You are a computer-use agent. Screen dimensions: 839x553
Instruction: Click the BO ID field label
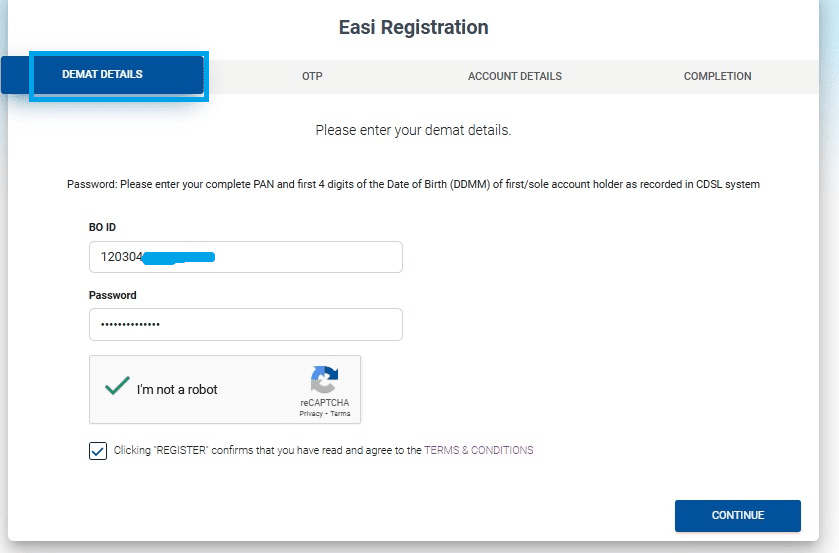103,228
